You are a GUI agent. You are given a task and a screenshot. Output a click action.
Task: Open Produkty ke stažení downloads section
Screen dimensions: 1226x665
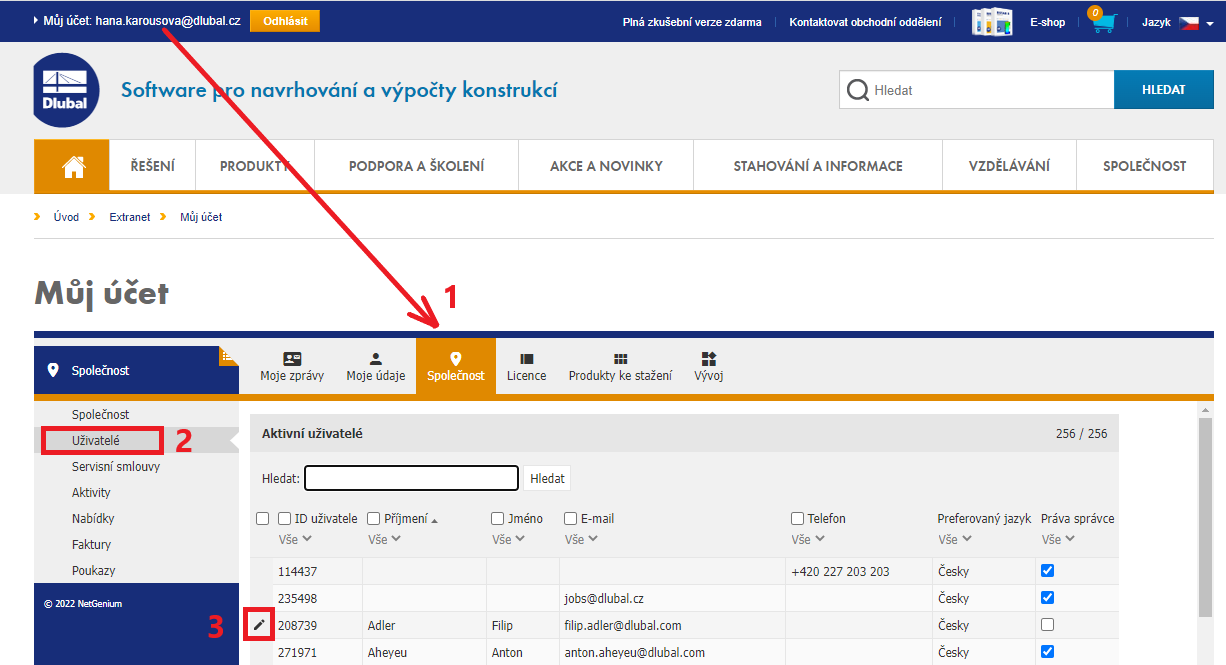(x=620, y=366)
